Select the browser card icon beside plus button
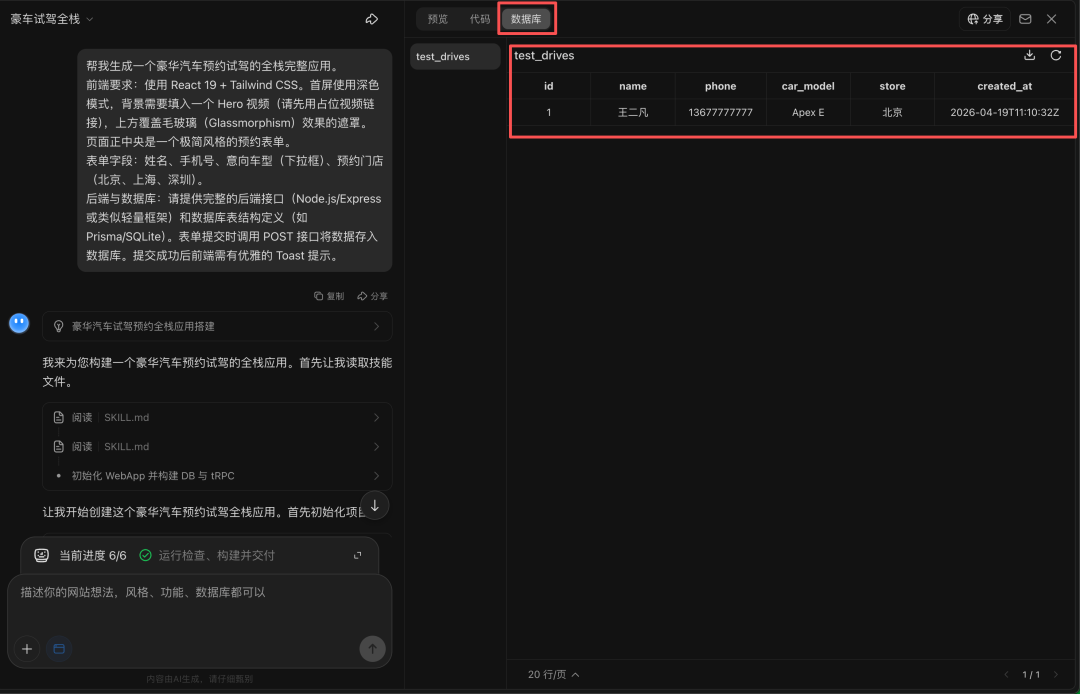Screen dimensions: 1080x694 click(x=59, y=649)
